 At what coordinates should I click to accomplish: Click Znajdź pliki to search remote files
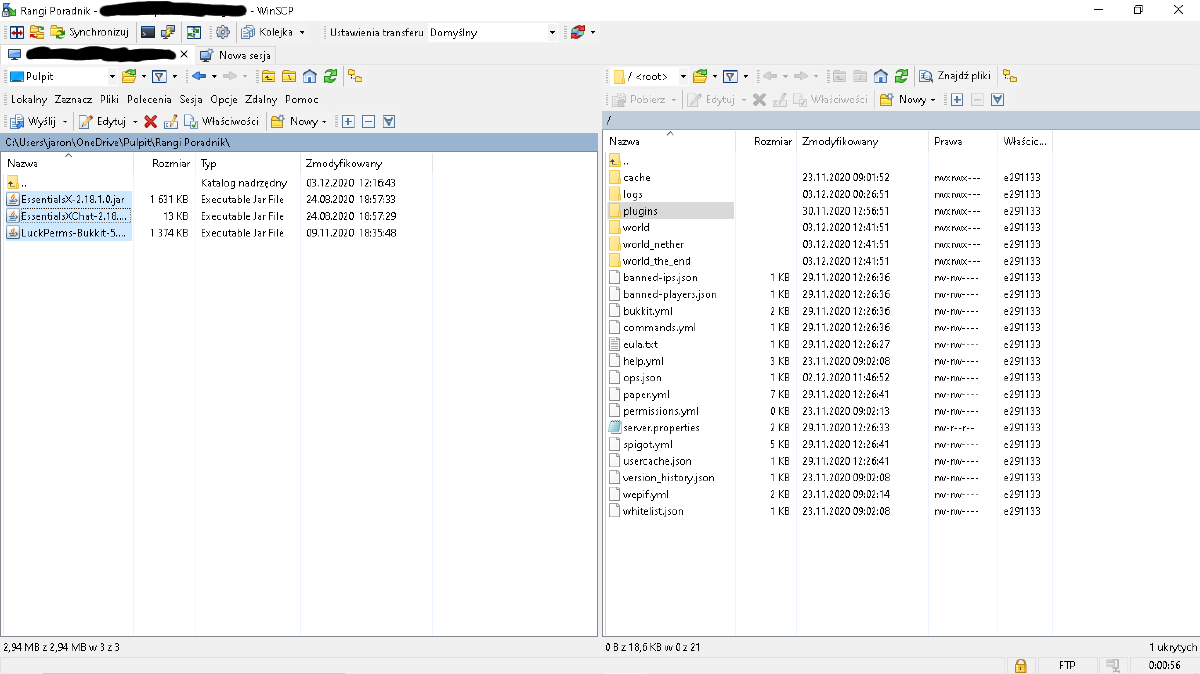[x=958, y=76]
